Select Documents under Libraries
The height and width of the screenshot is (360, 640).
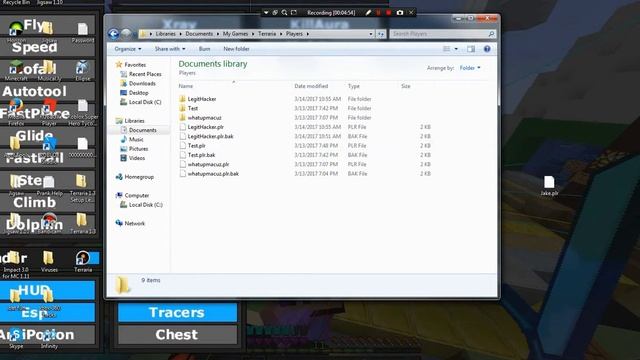[x=138, y=130]
